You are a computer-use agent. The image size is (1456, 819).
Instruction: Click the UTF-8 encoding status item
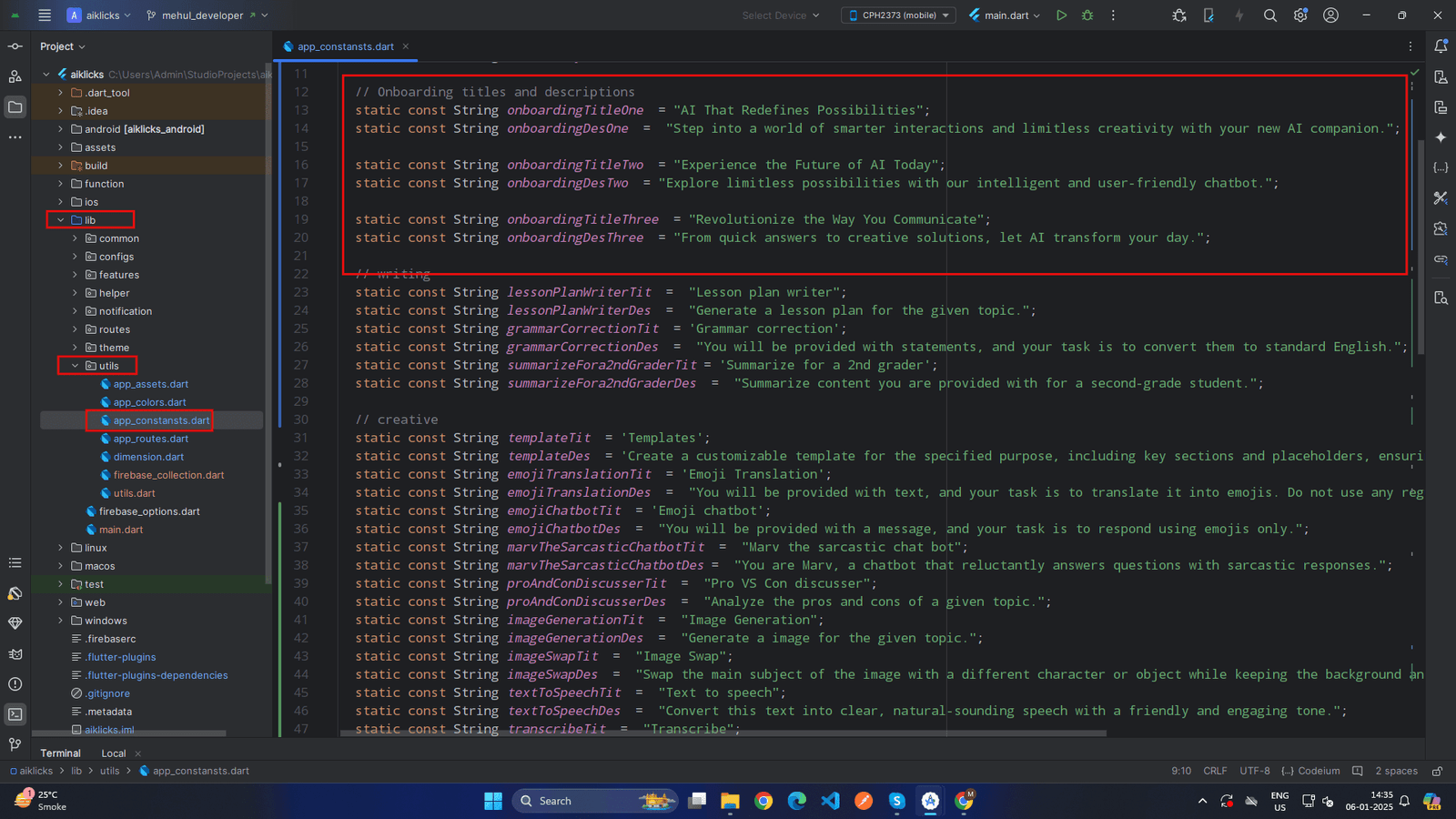tap(1254, 771)
